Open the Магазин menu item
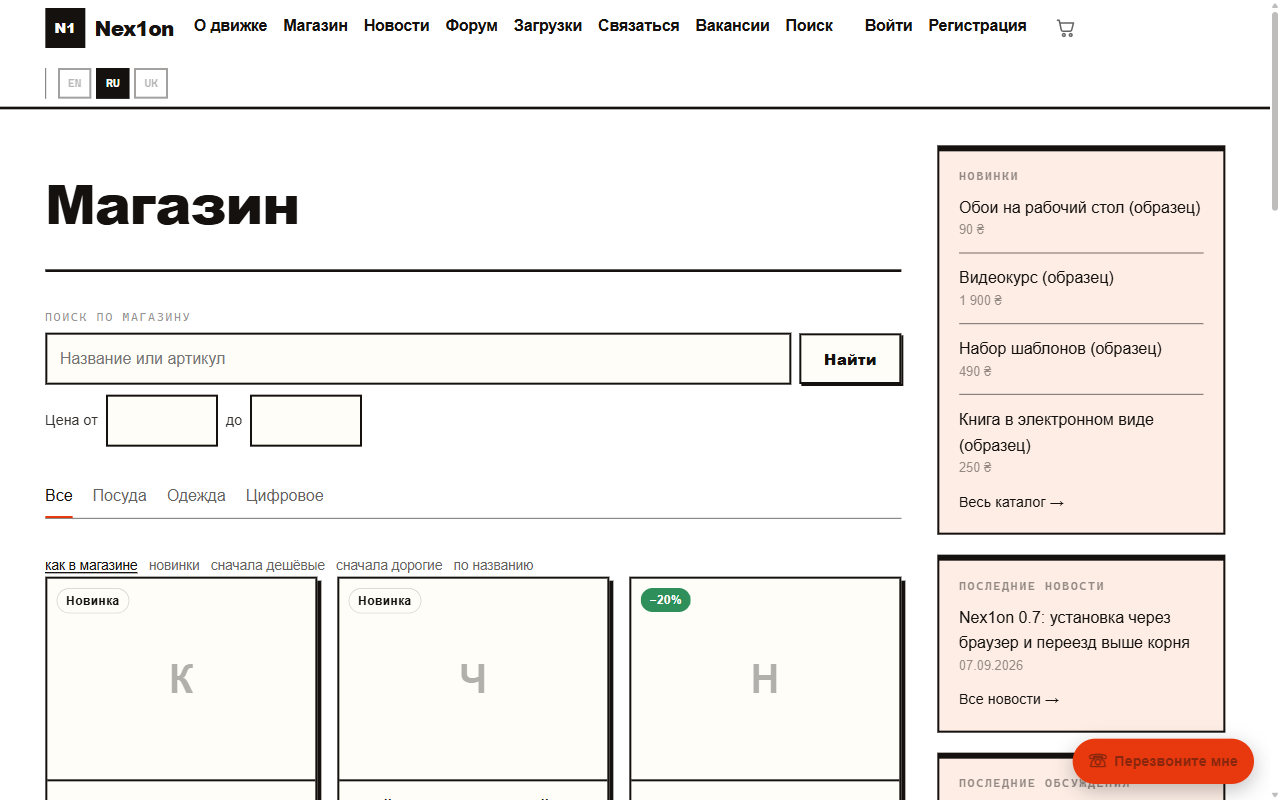The image size is (1280, 800). [x=315, y=26]
